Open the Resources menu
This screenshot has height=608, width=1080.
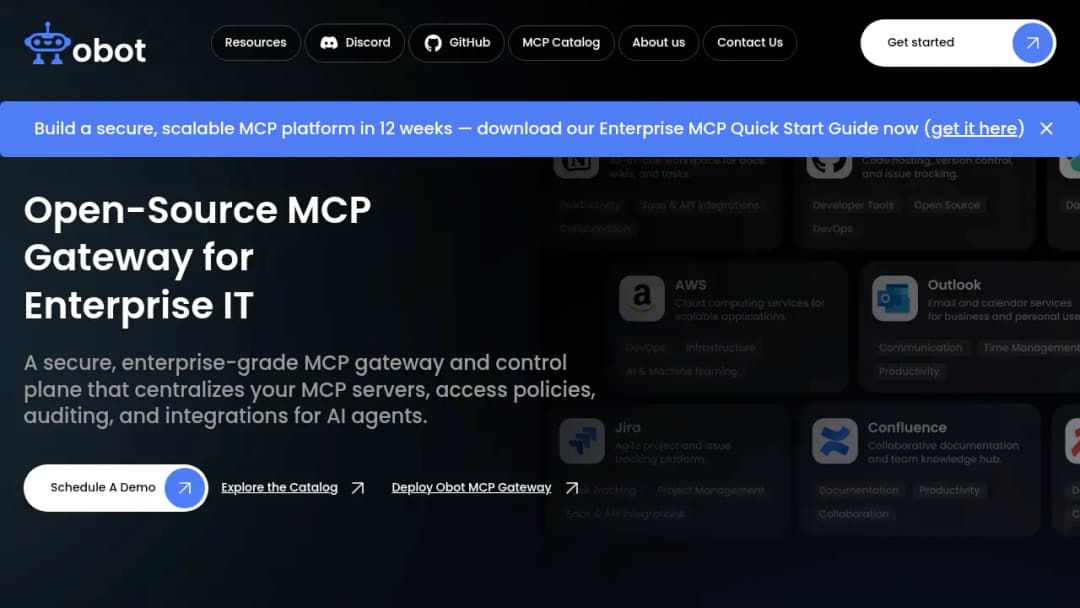(x=256, y=43)
